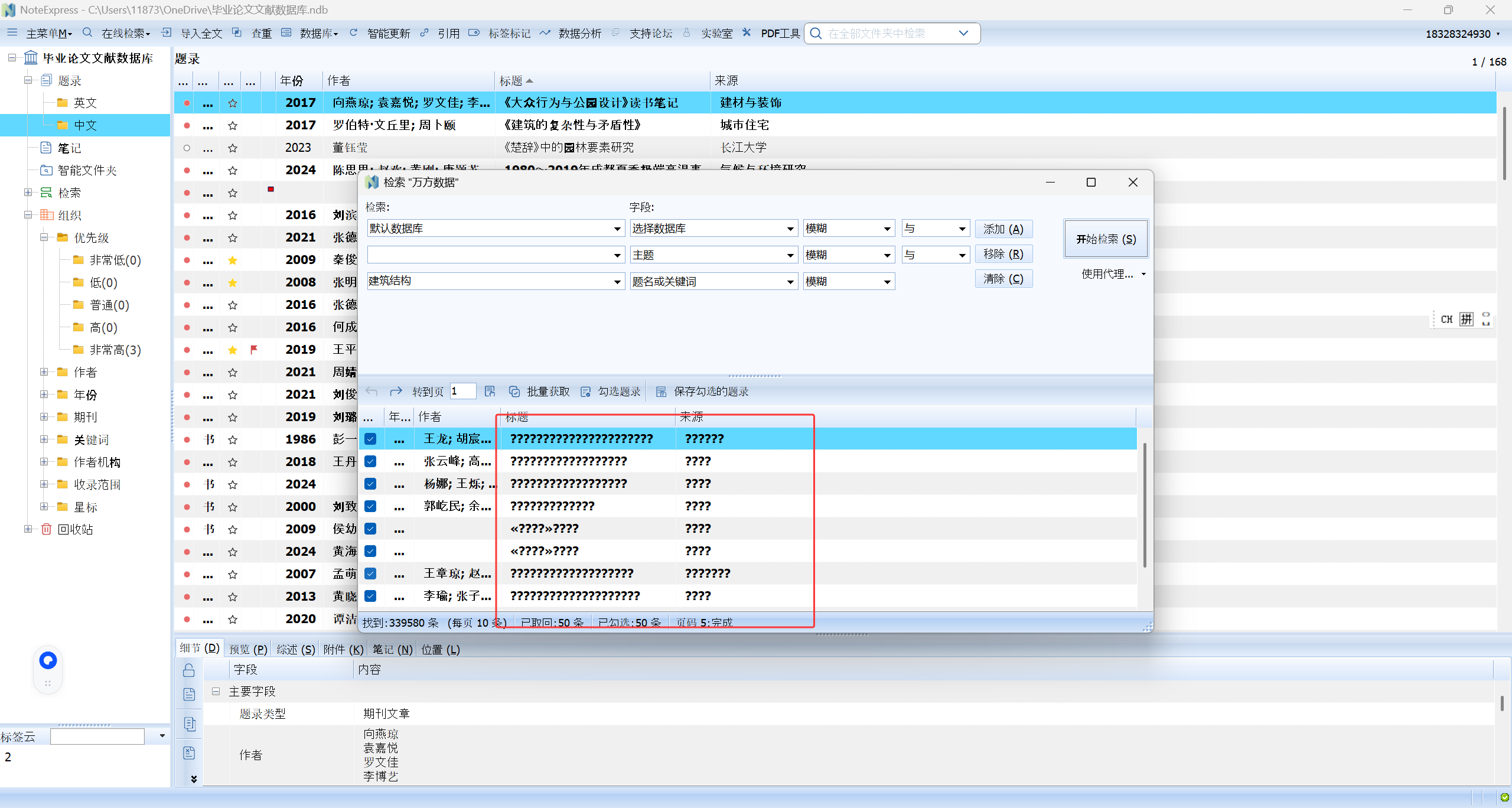Select the 英文 folder in the tree
Screen dimensions: 1512x808
[x=85, y=103]
